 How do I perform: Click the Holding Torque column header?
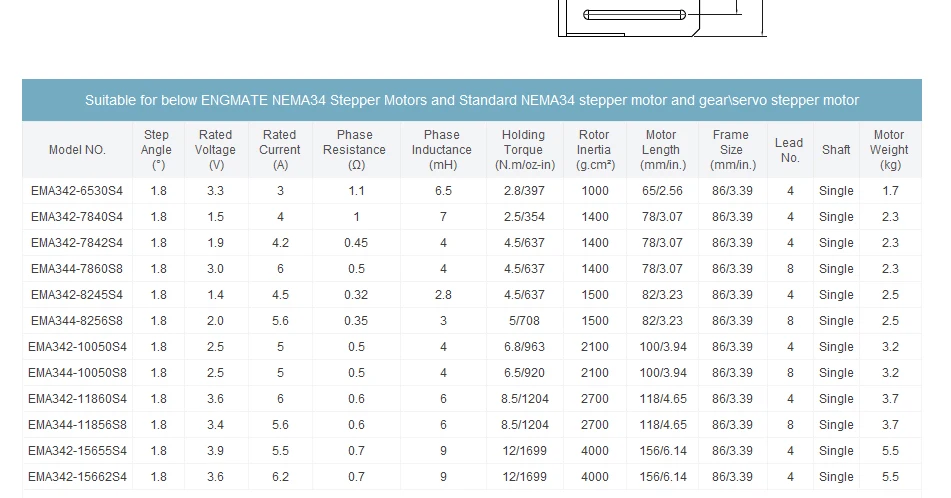click(x=525, y=150)
